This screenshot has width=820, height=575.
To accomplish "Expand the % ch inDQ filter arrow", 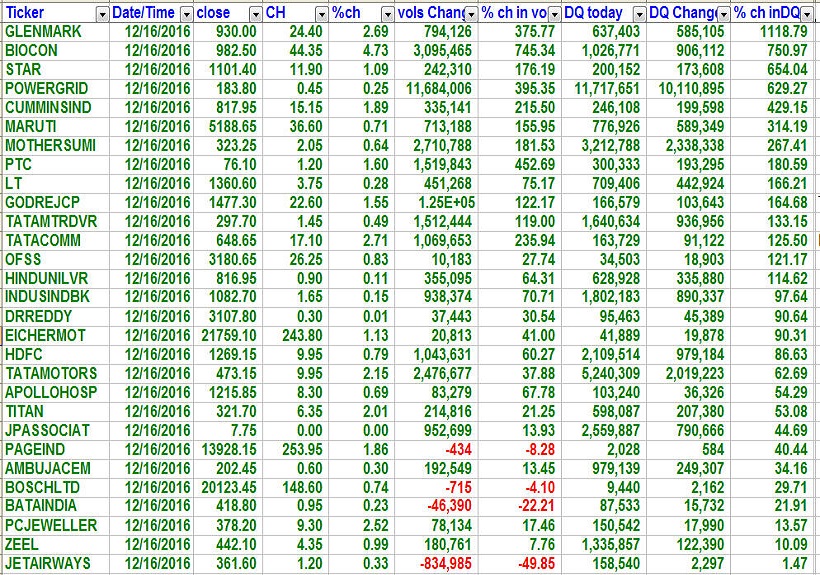I will pos(807,14).
